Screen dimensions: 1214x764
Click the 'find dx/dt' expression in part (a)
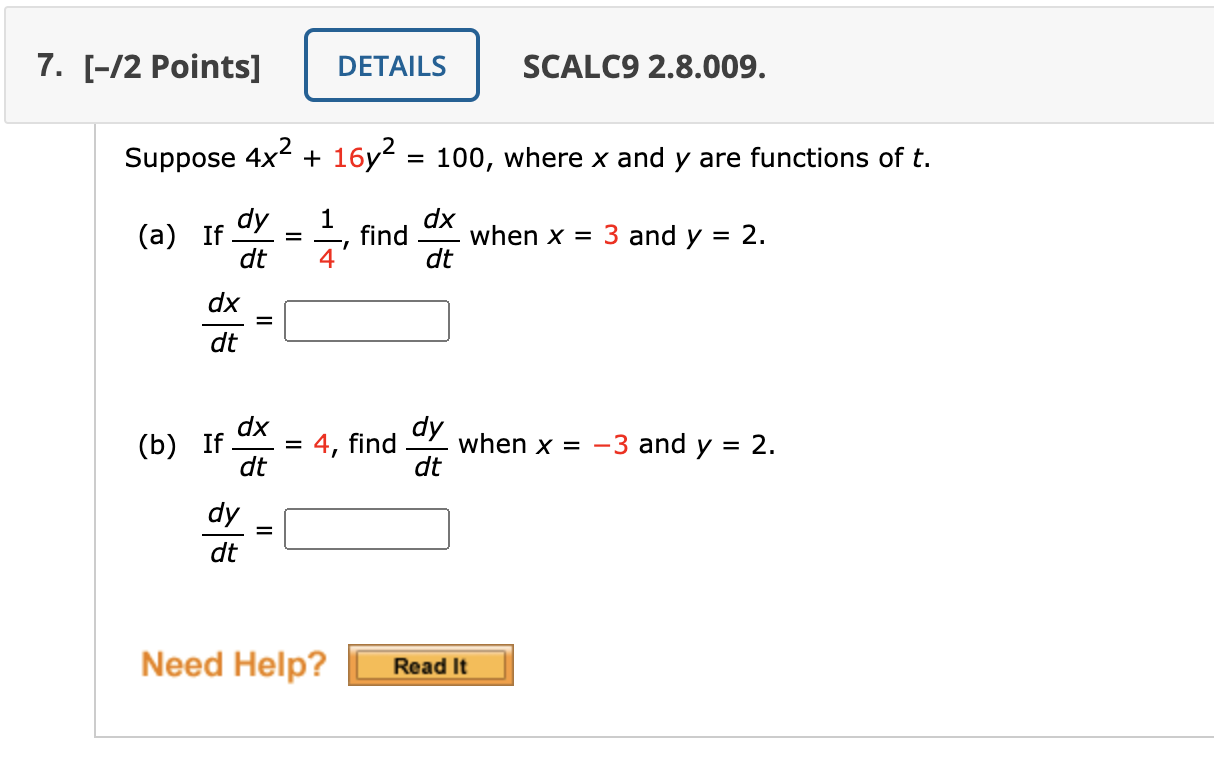410,236
